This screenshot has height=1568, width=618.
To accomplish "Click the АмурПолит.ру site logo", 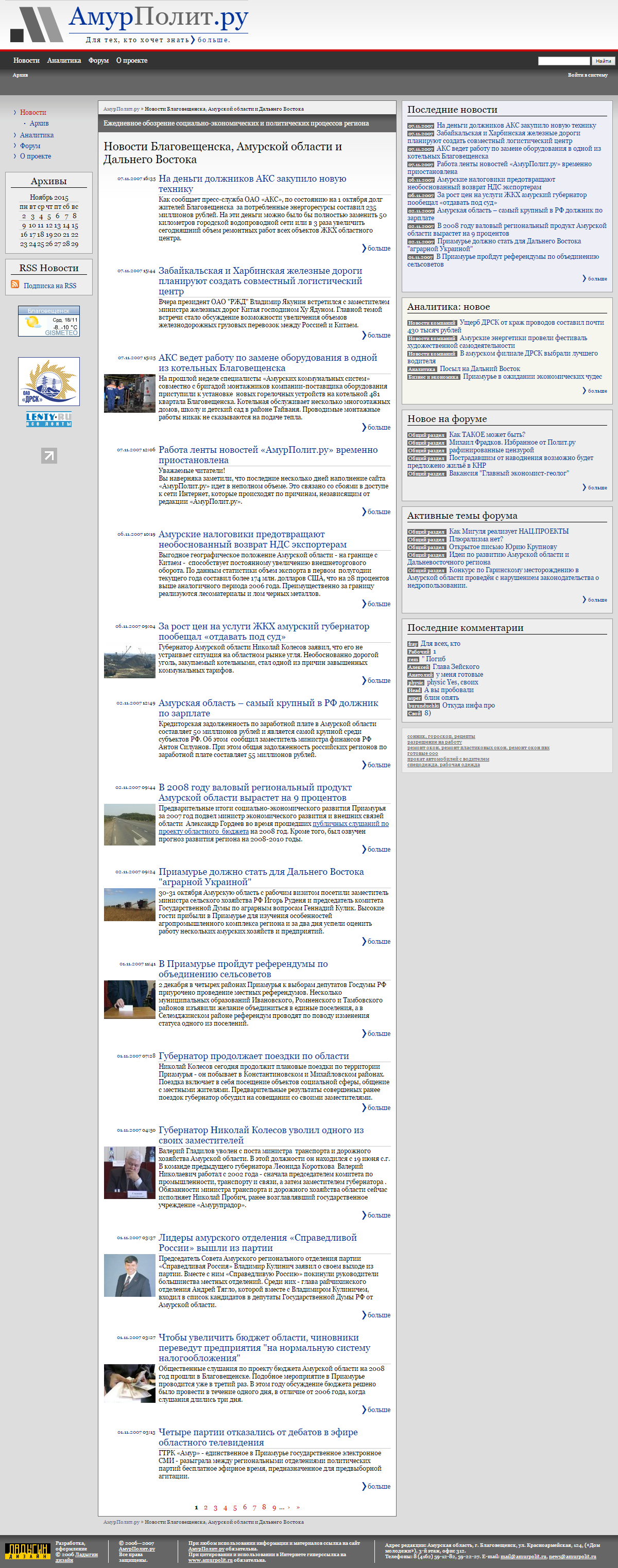I will (x=130, y=24).
